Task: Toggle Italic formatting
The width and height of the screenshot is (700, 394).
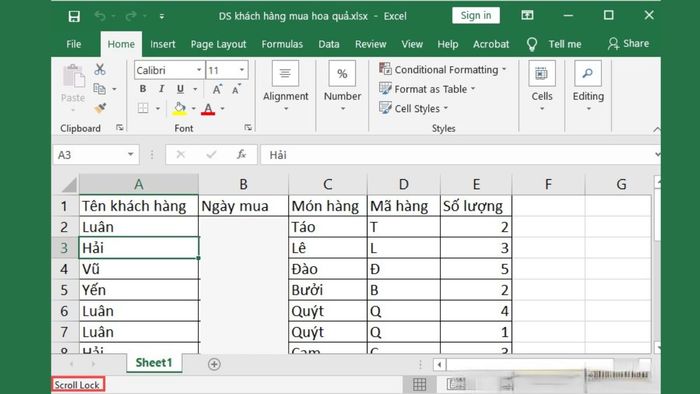Action: coord(162,89)
